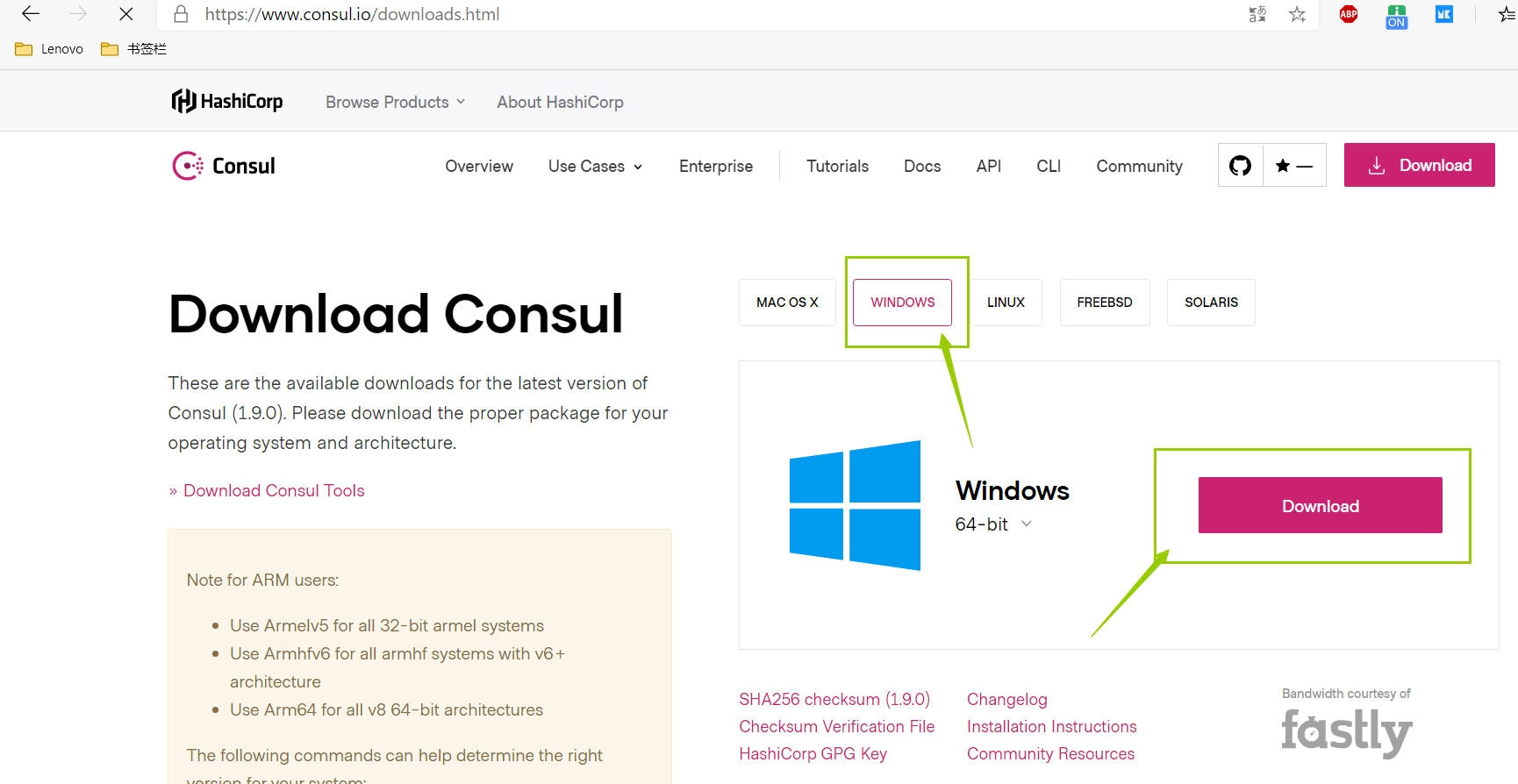Go to the Overview page
Viewport: 1518px width, 784px height.
coord(479,166)
